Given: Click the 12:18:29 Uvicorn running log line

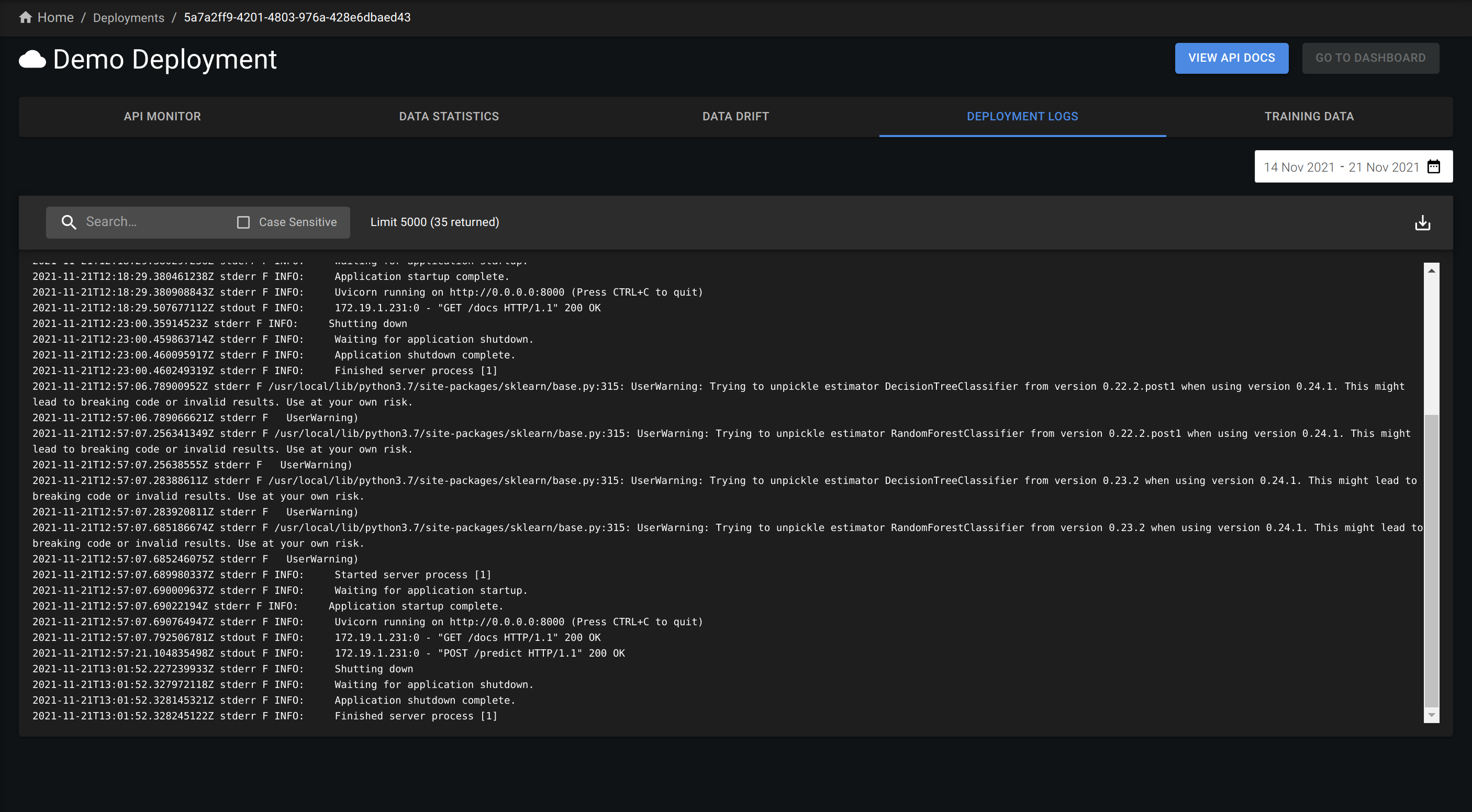Looking at the screenshot, I should (367, 292).
